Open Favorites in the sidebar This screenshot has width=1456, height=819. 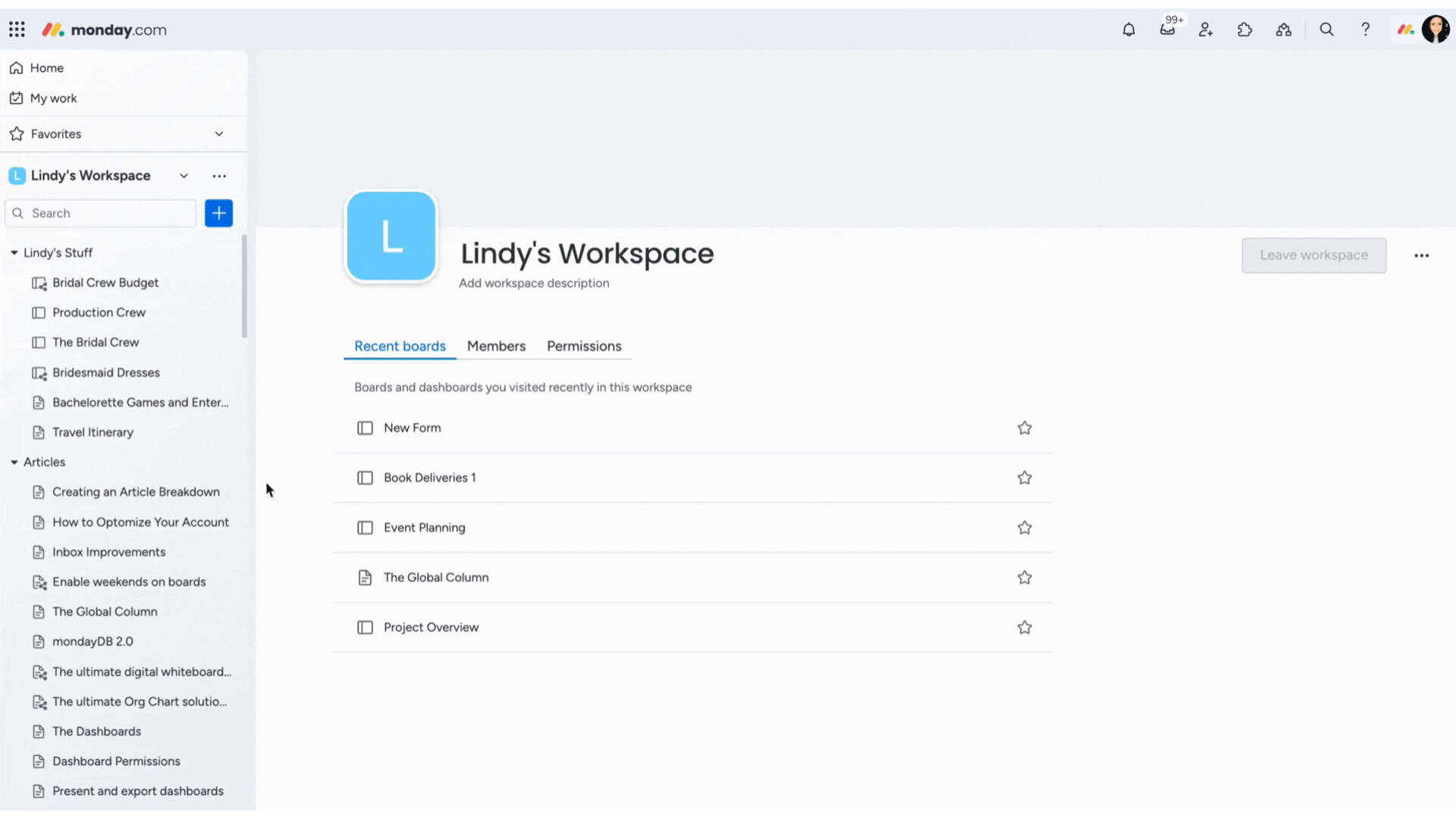point(55,134)
